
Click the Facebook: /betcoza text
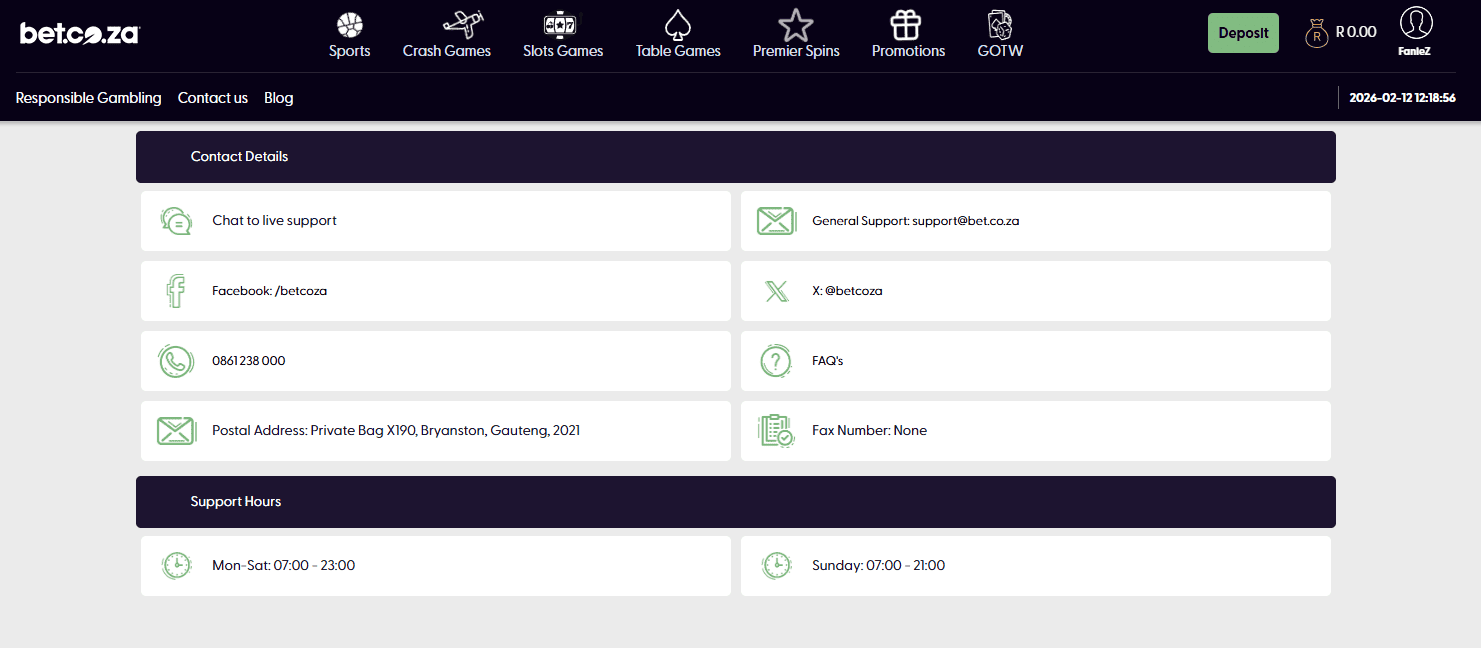[x=270, y=291]
